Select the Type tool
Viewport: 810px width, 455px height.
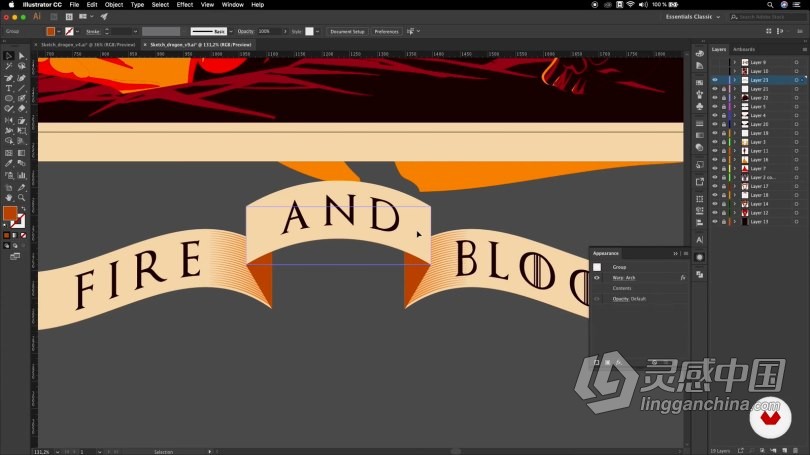click(x=9, y=88)
